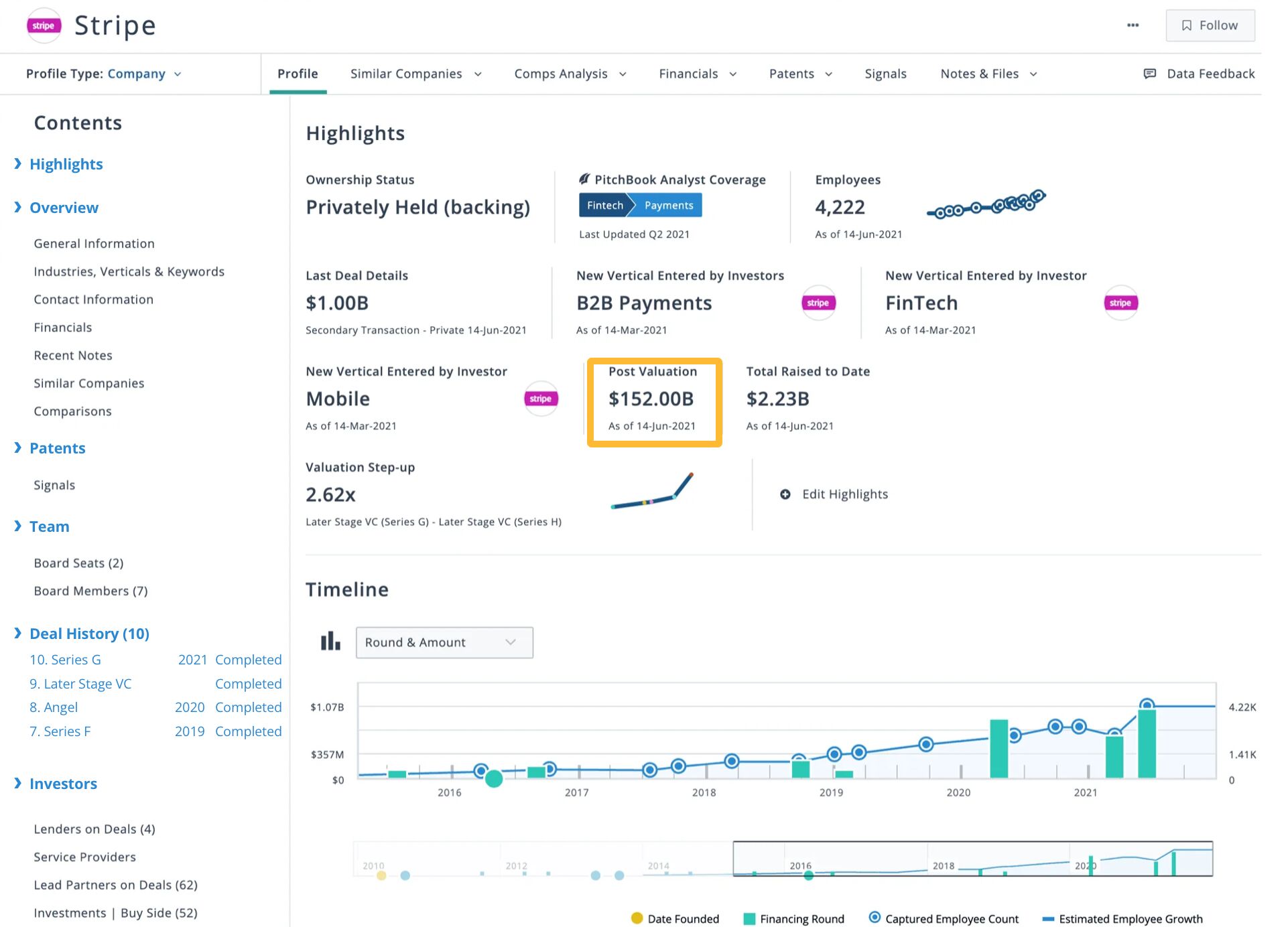The width and height of the screenshot is (1288, 927).
Task: Click the bookmark icon inside Follow button
Action: 1186,25
